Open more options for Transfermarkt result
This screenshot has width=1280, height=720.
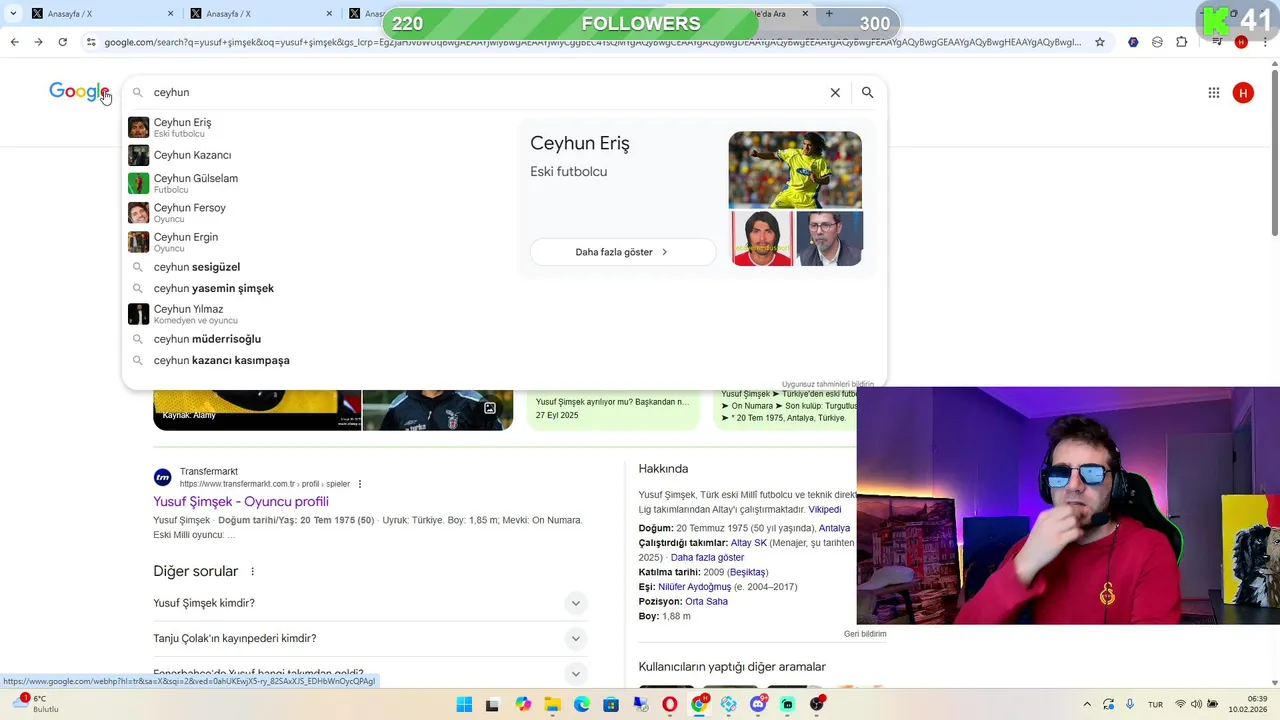360,484
